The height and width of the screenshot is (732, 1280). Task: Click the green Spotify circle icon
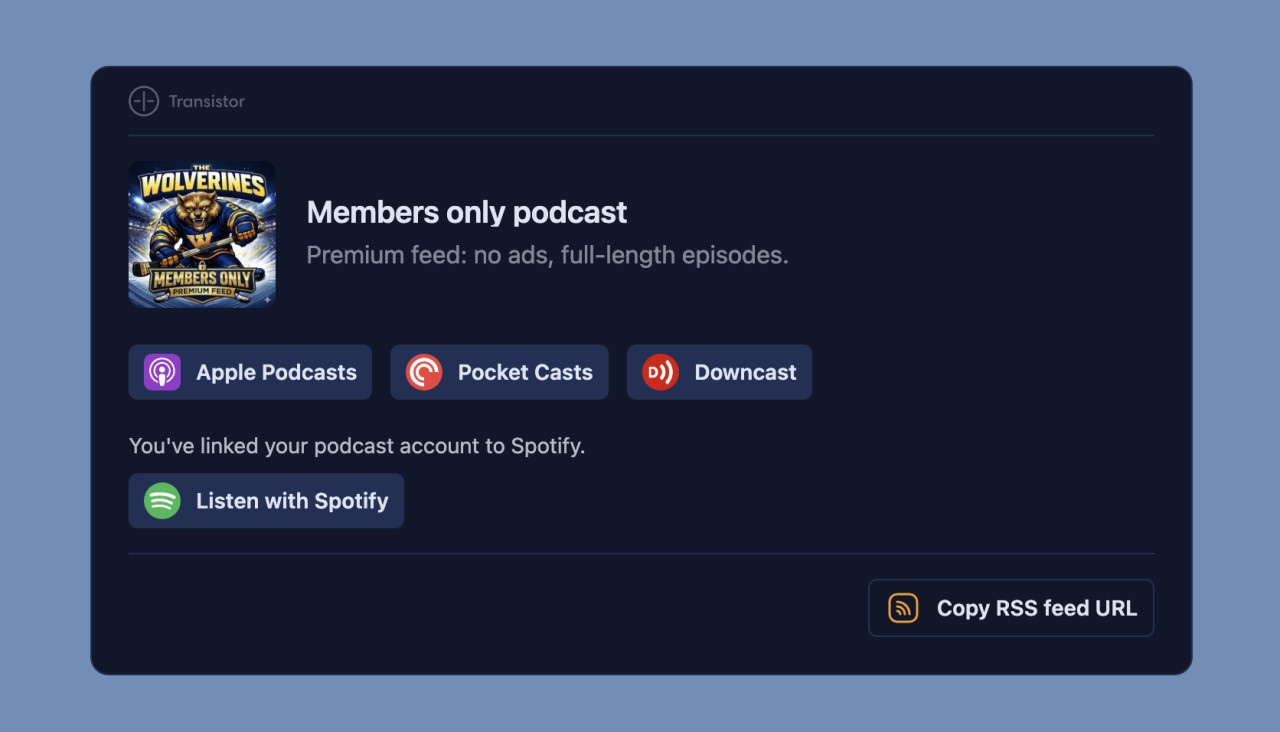point(162,500)
